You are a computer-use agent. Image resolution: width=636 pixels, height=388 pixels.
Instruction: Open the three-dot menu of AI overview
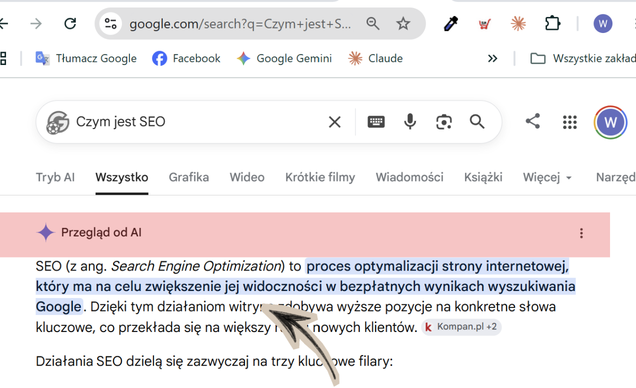click(x=581, y=233)
